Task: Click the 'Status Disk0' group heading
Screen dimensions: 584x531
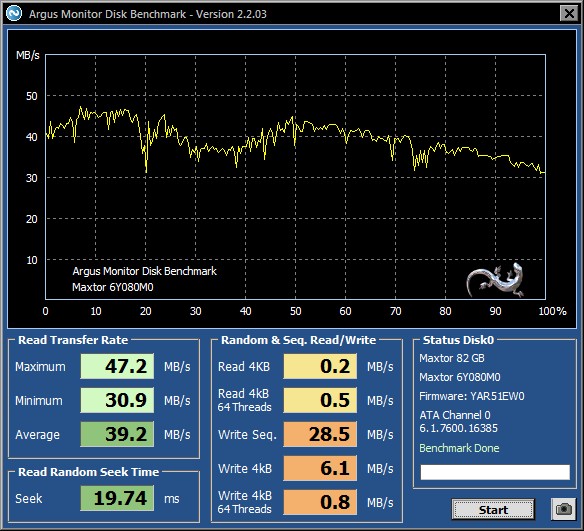Action: click(x=458, y=340)
